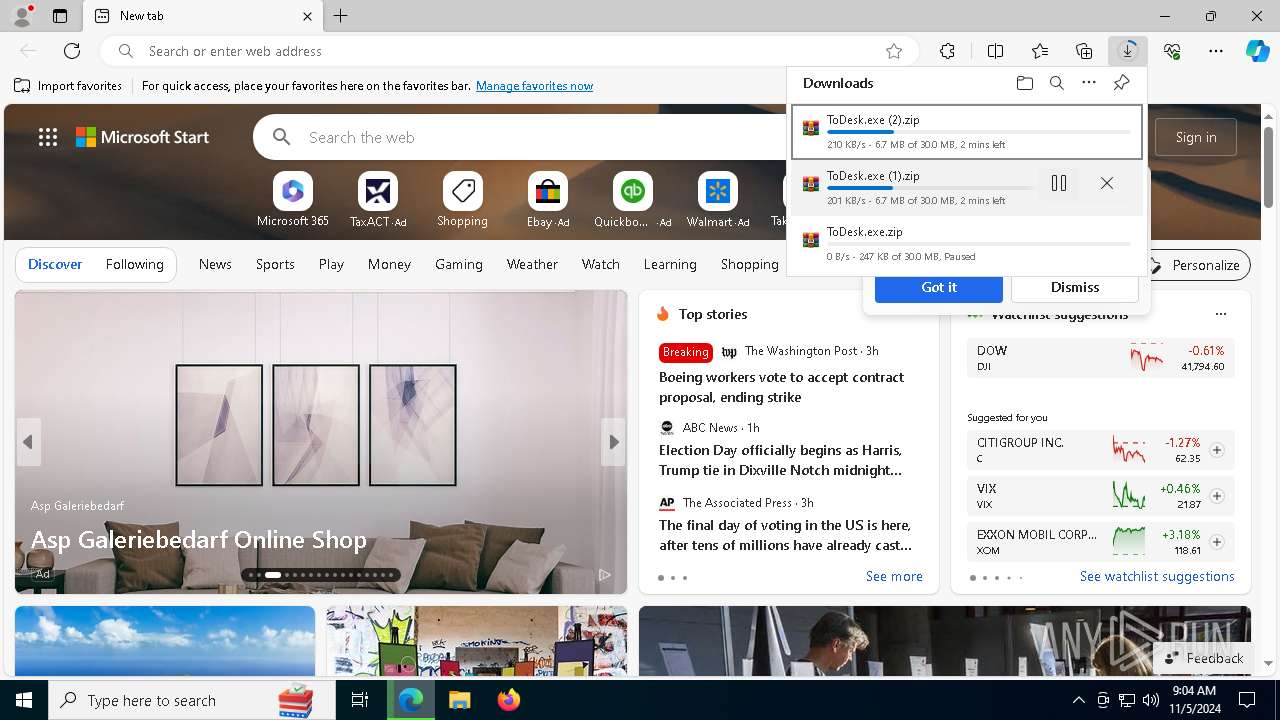Click Manage favorites now link

coord(535,86)
